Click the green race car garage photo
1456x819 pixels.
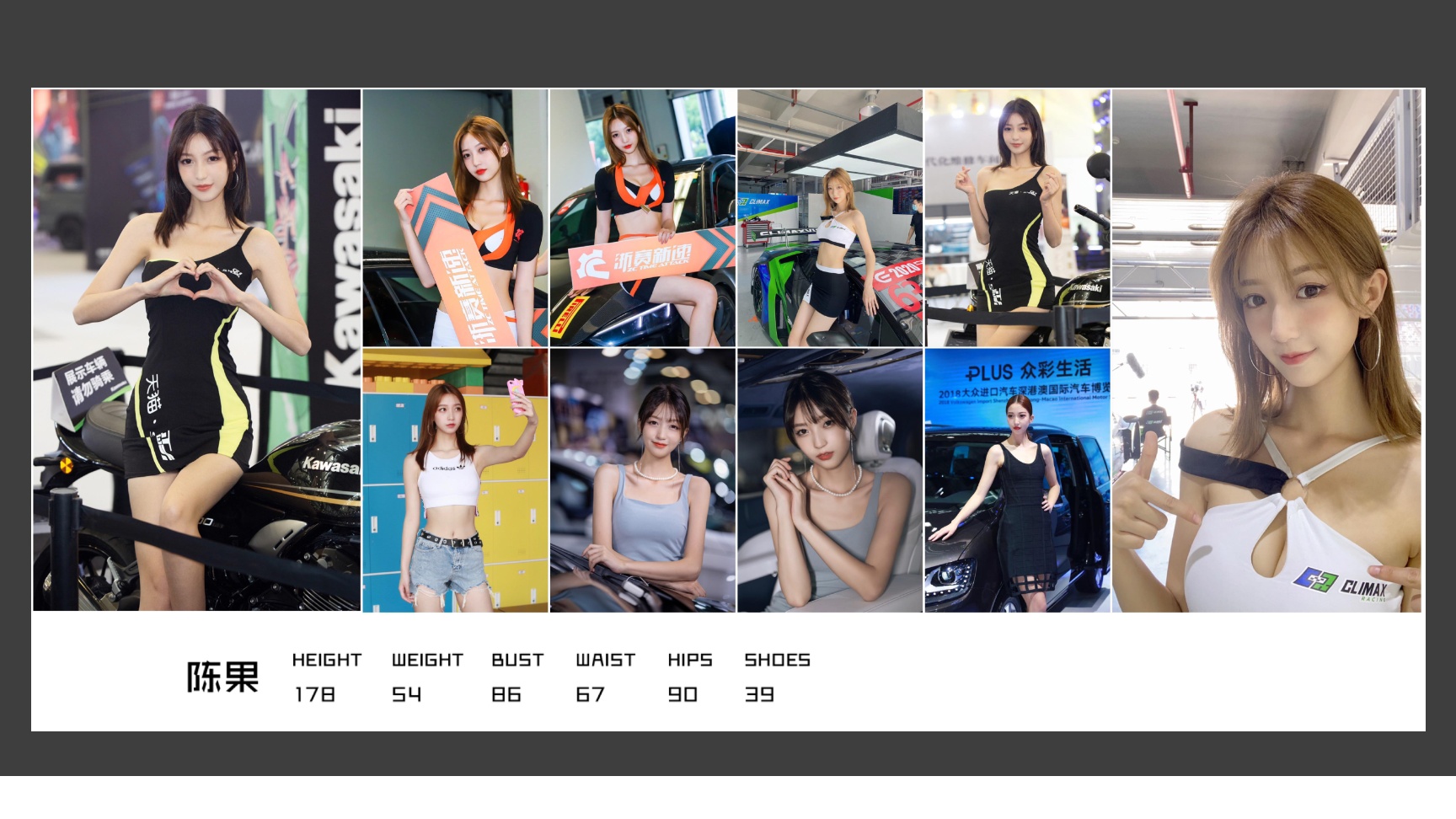click(x=830, y=218)
